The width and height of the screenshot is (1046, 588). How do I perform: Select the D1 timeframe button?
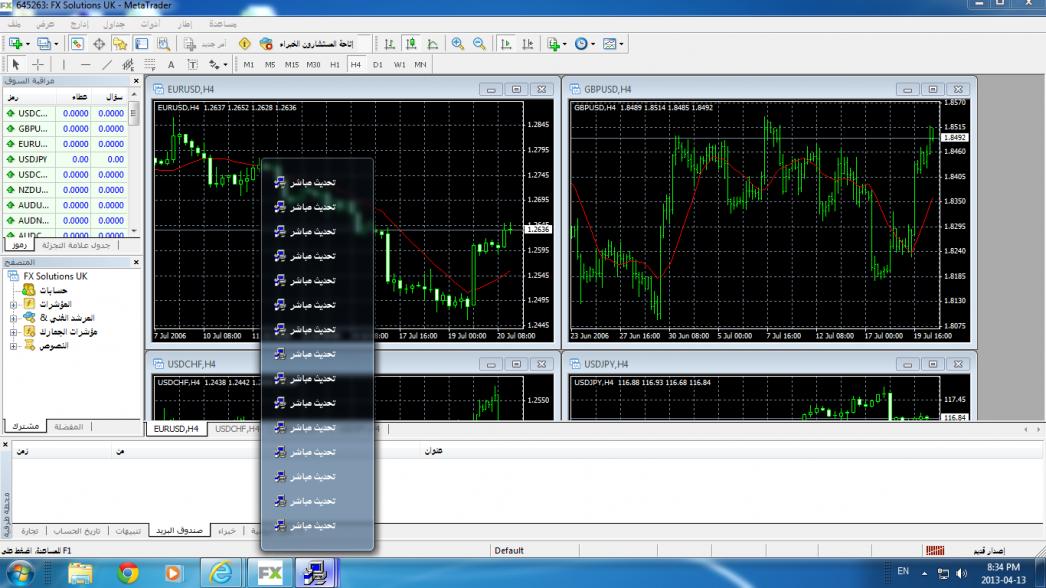[x=378, y=65]
